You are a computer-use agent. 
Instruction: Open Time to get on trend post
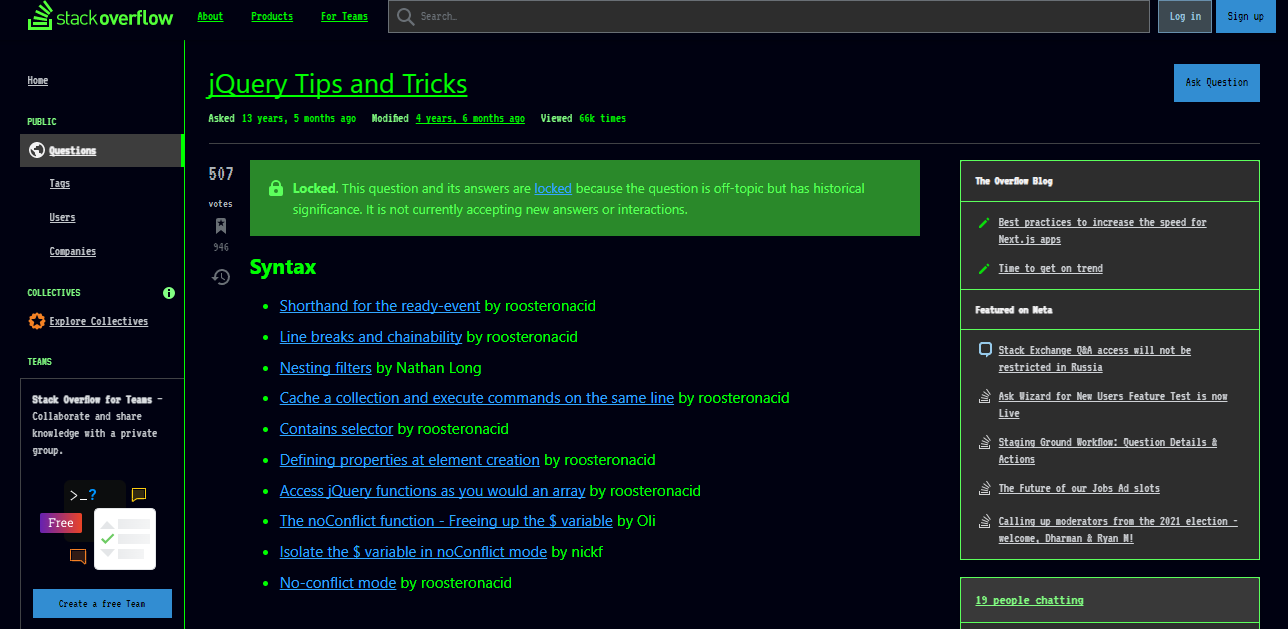pos(1050,268)
